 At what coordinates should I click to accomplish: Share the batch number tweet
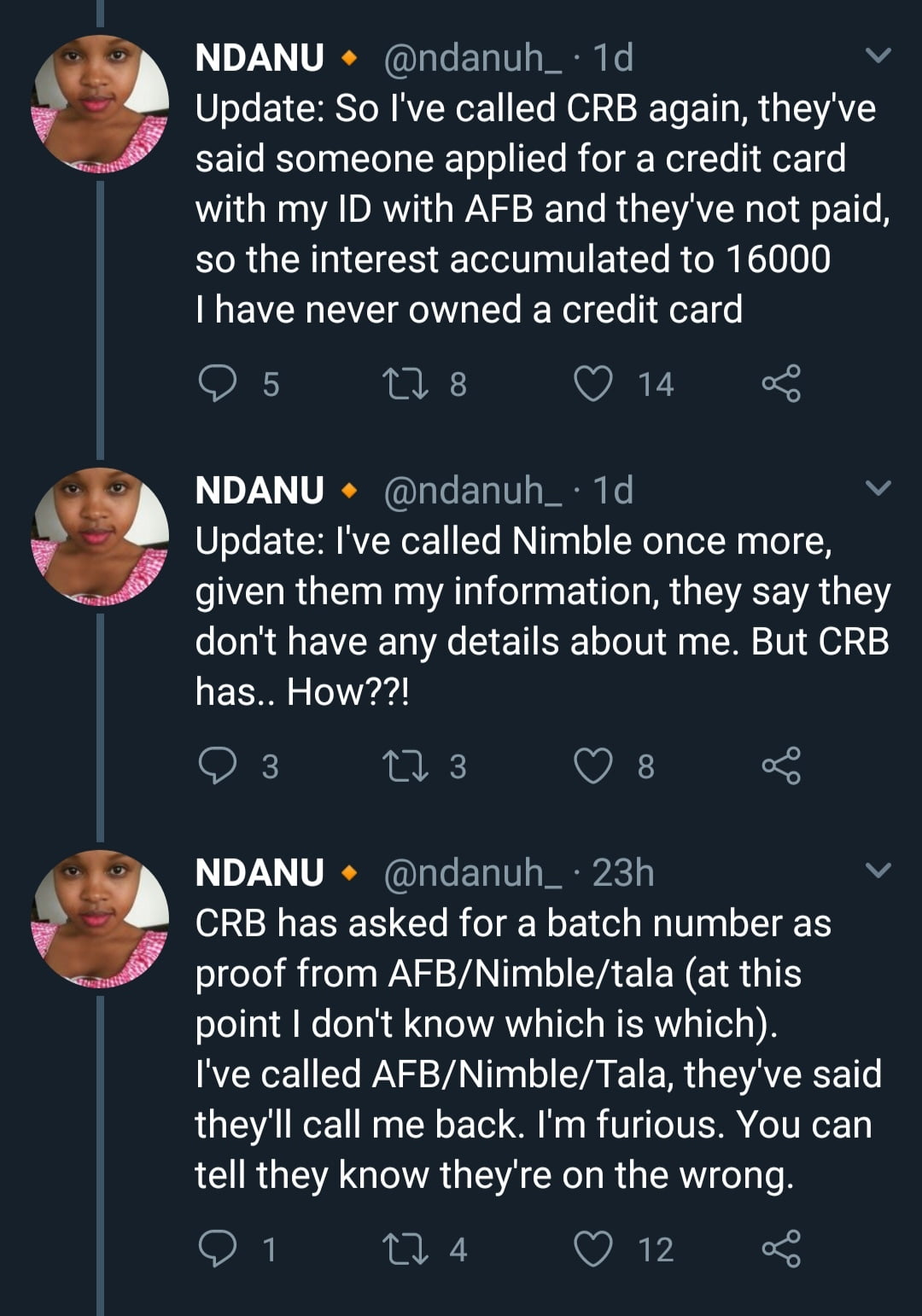click(x=781, y=1249)
